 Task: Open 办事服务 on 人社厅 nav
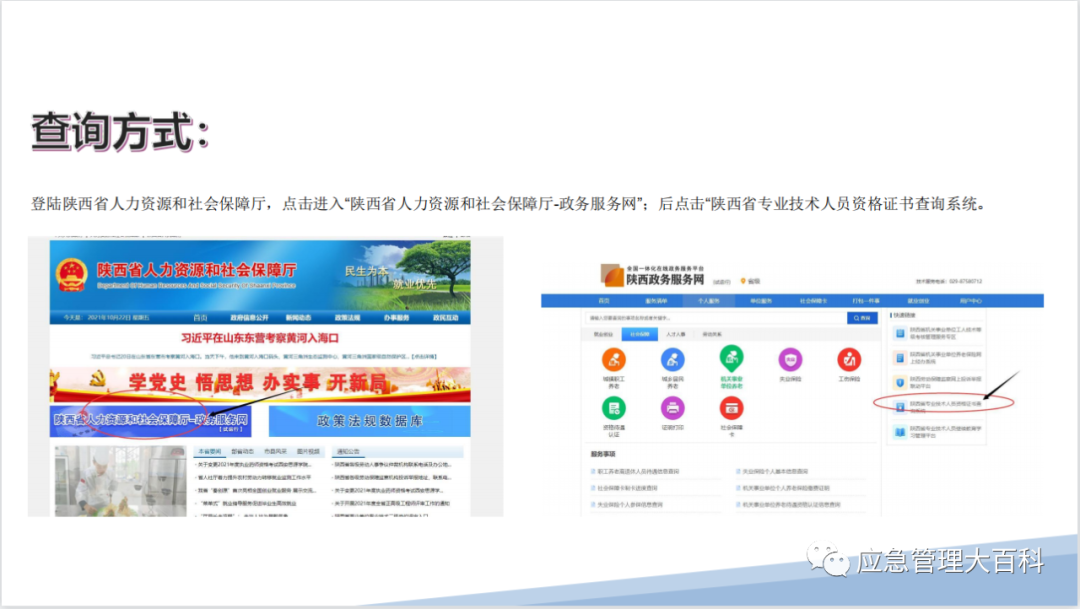(396, 318)
